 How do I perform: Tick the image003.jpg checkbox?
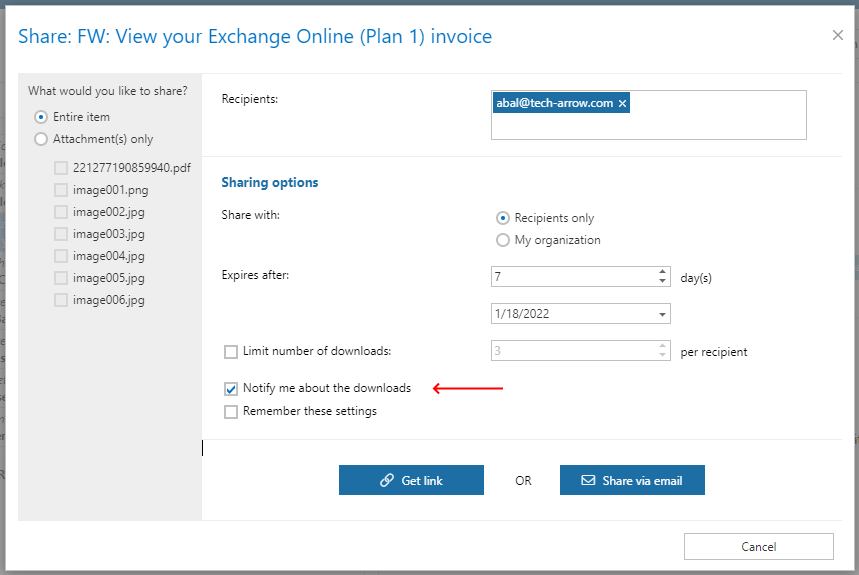pyautogui.click(x=61, y=234)
